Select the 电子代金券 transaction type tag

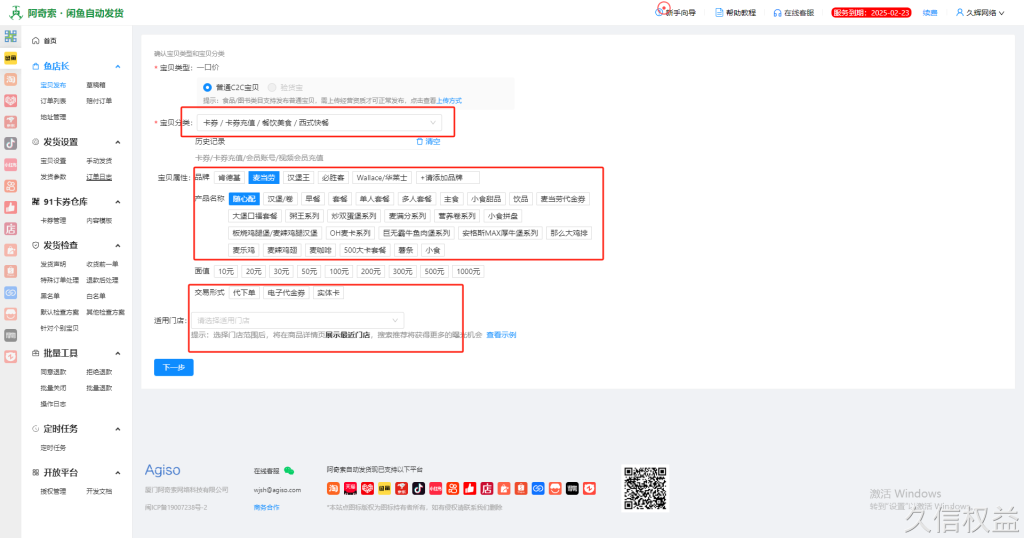click(286, 293)
